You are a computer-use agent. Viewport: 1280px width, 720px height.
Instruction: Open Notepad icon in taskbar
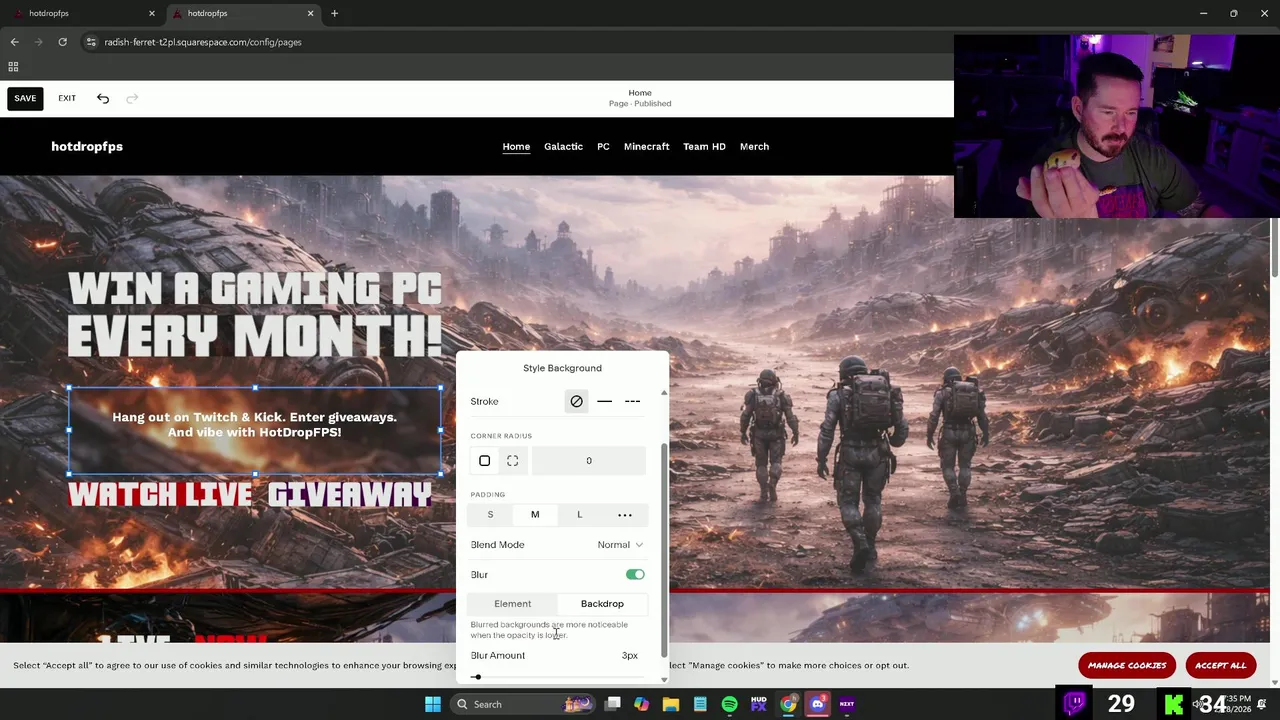click(700, 704)
